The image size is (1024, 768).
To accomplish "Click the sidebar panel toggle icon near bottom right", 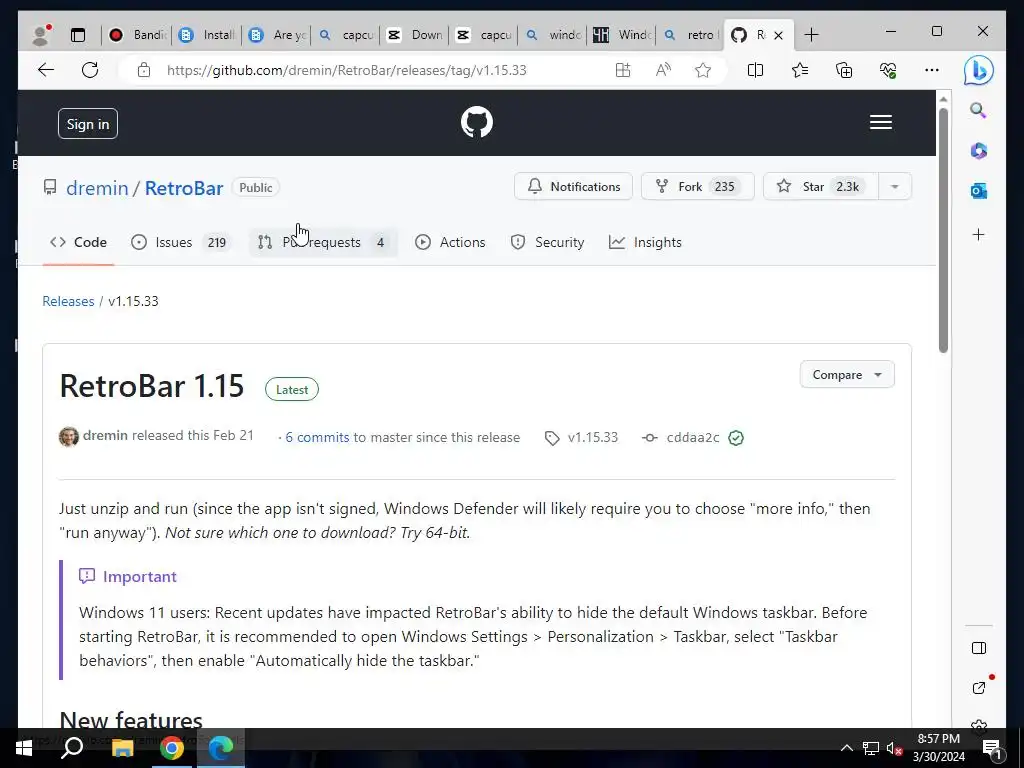I will (x=978, y=648).
